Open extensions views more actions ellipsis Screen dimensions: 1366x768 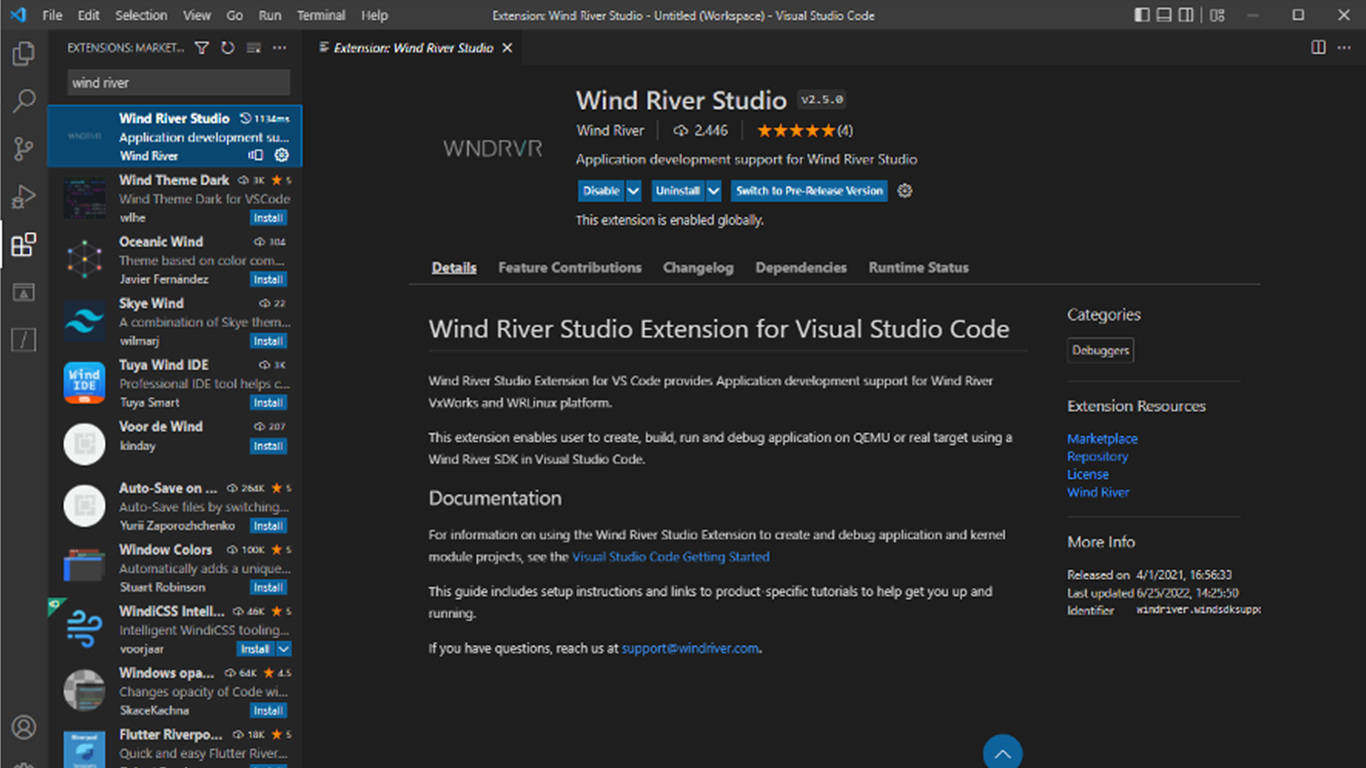pos(280,48)
